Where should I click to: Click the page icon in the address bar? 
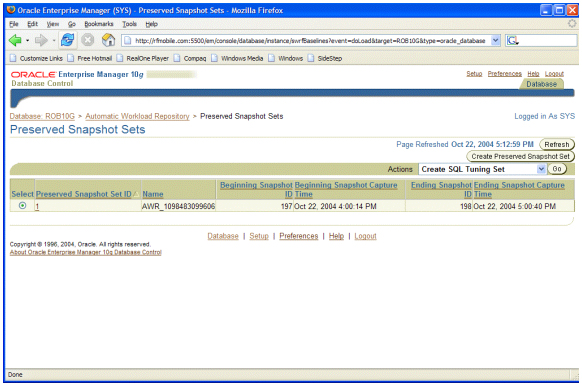[x=128, y=40]
